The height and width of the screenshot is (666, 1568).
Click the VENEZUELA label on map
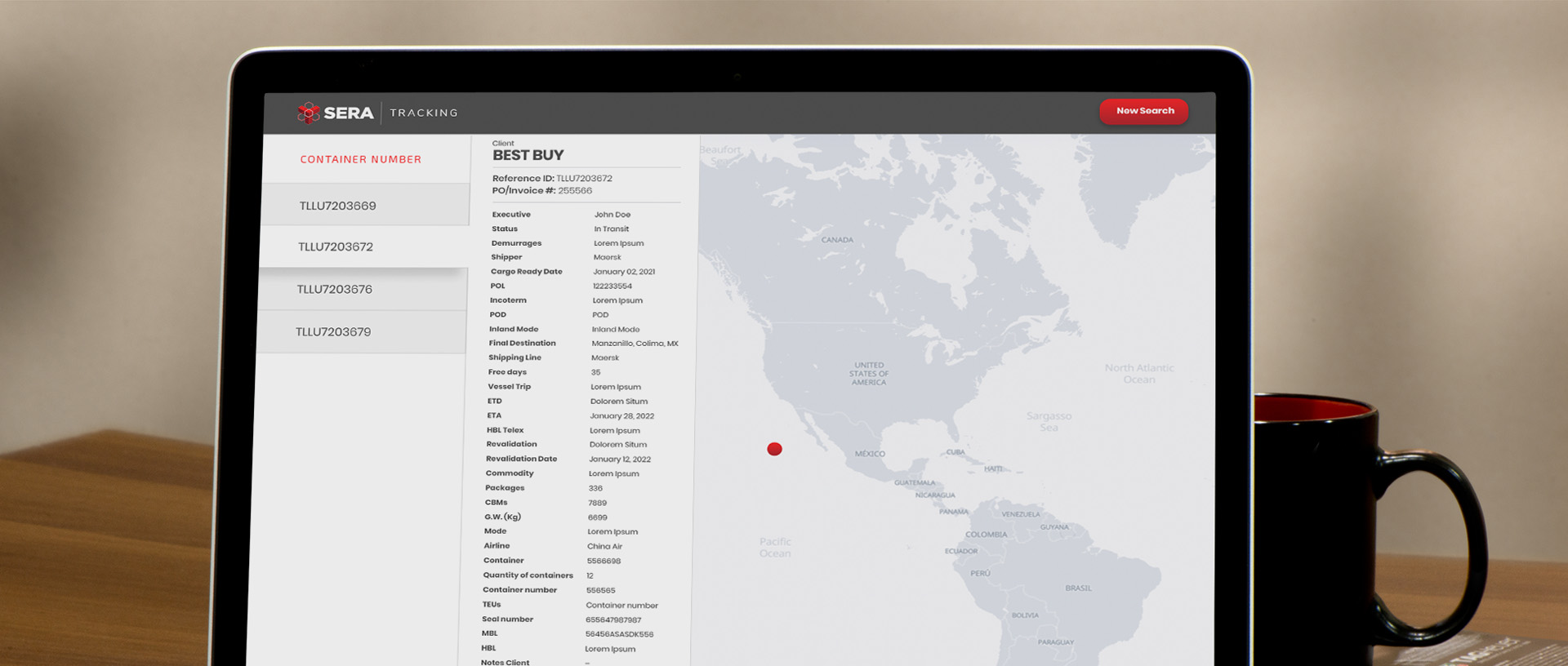click(x=1021, y=514)
